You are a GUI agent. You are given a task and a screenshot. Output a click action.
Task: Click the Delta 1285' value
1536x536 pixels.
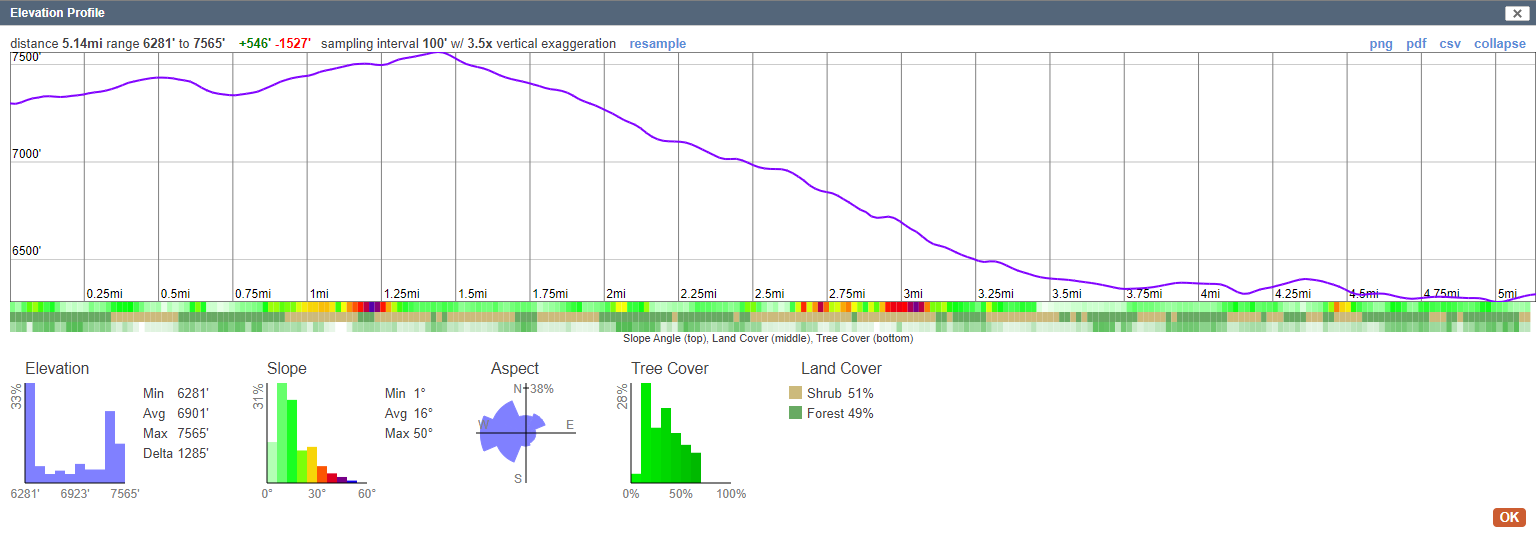(x=176, y=453)
